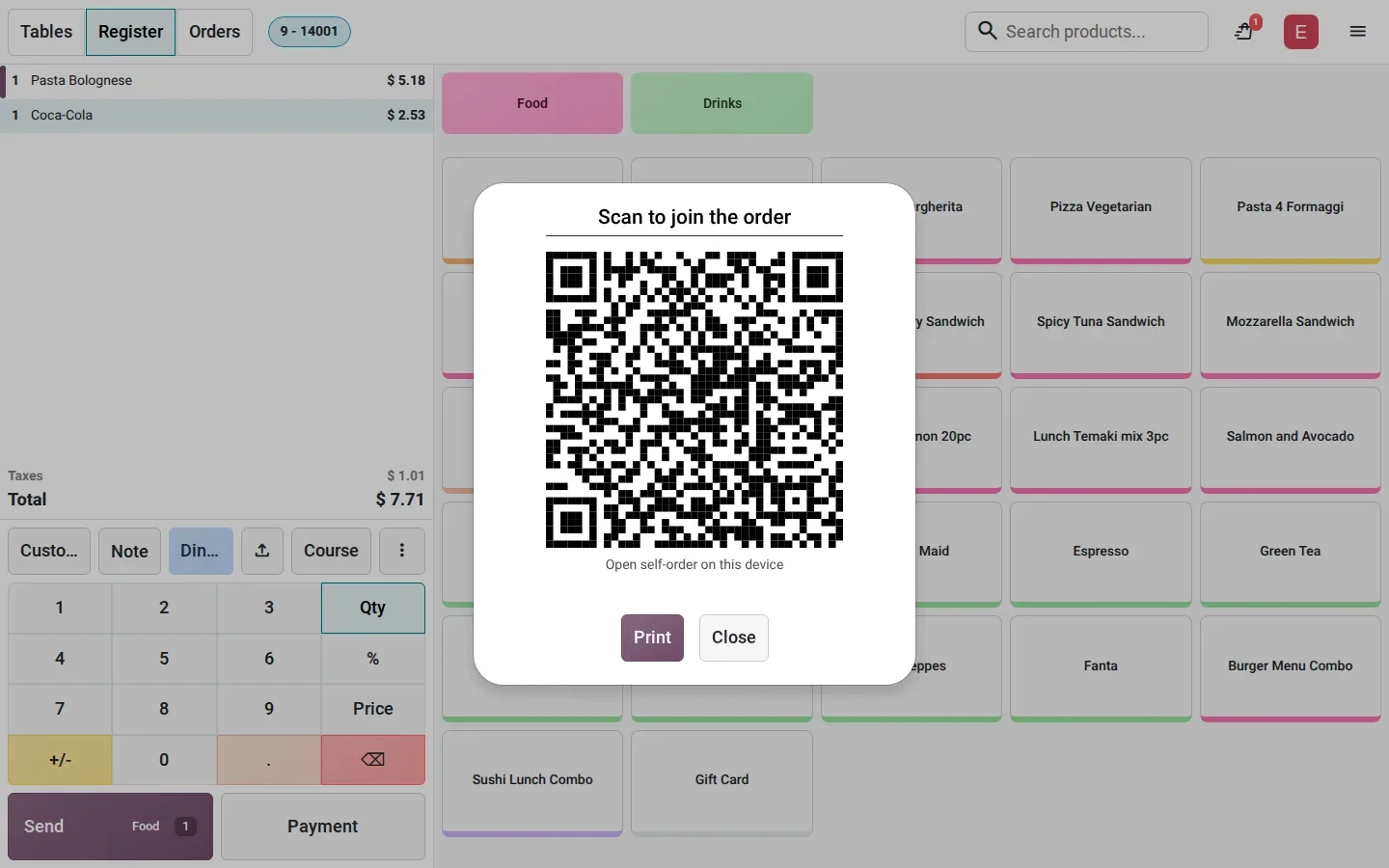The image size is (1389, 868).
Task: Click the backspace delete key
Action: 373,760
